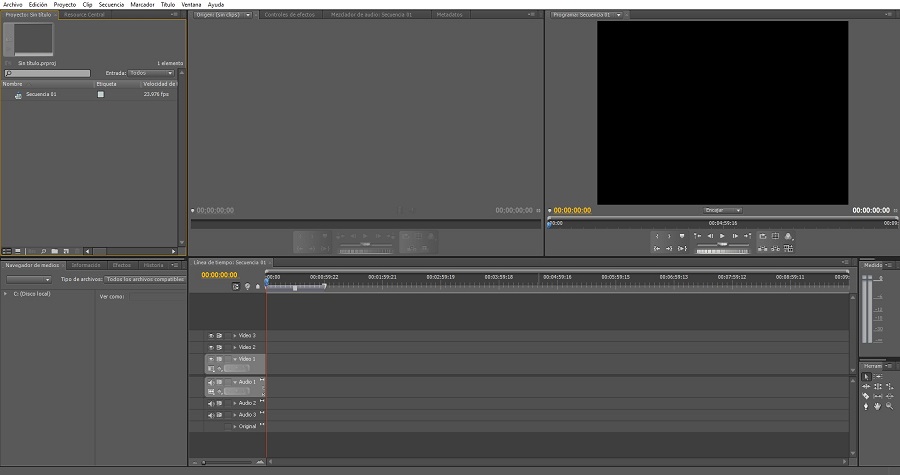
Task: Open Trim monitor from Program panel
Action: click(x=789, y=248)
